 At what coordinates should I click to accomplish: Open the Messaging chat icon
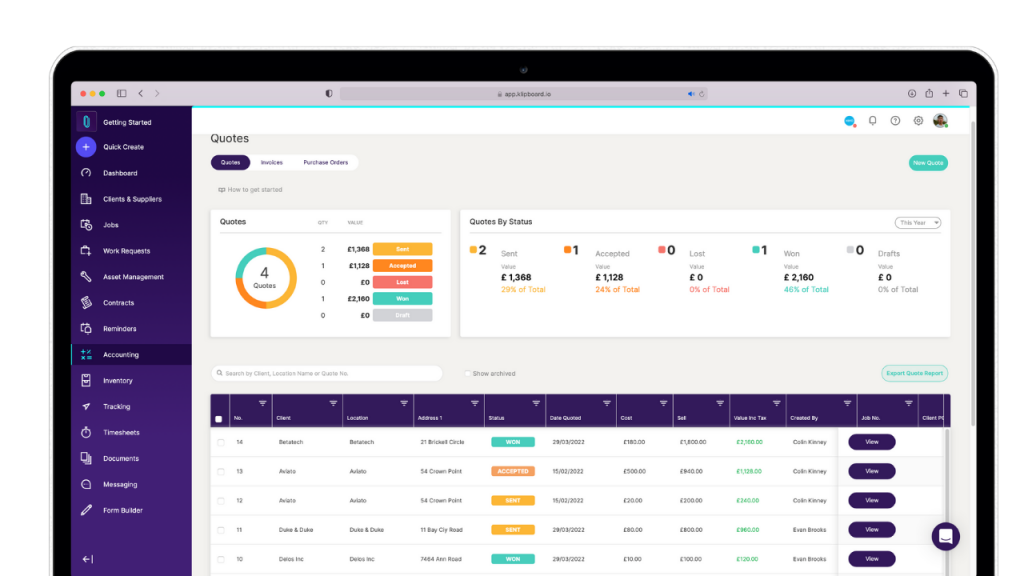(x=86, y=485)
